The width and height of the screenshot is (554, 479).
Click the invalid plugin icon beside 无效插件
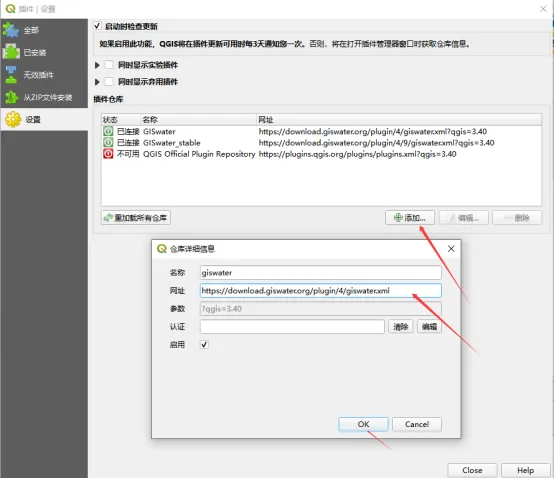11,75
